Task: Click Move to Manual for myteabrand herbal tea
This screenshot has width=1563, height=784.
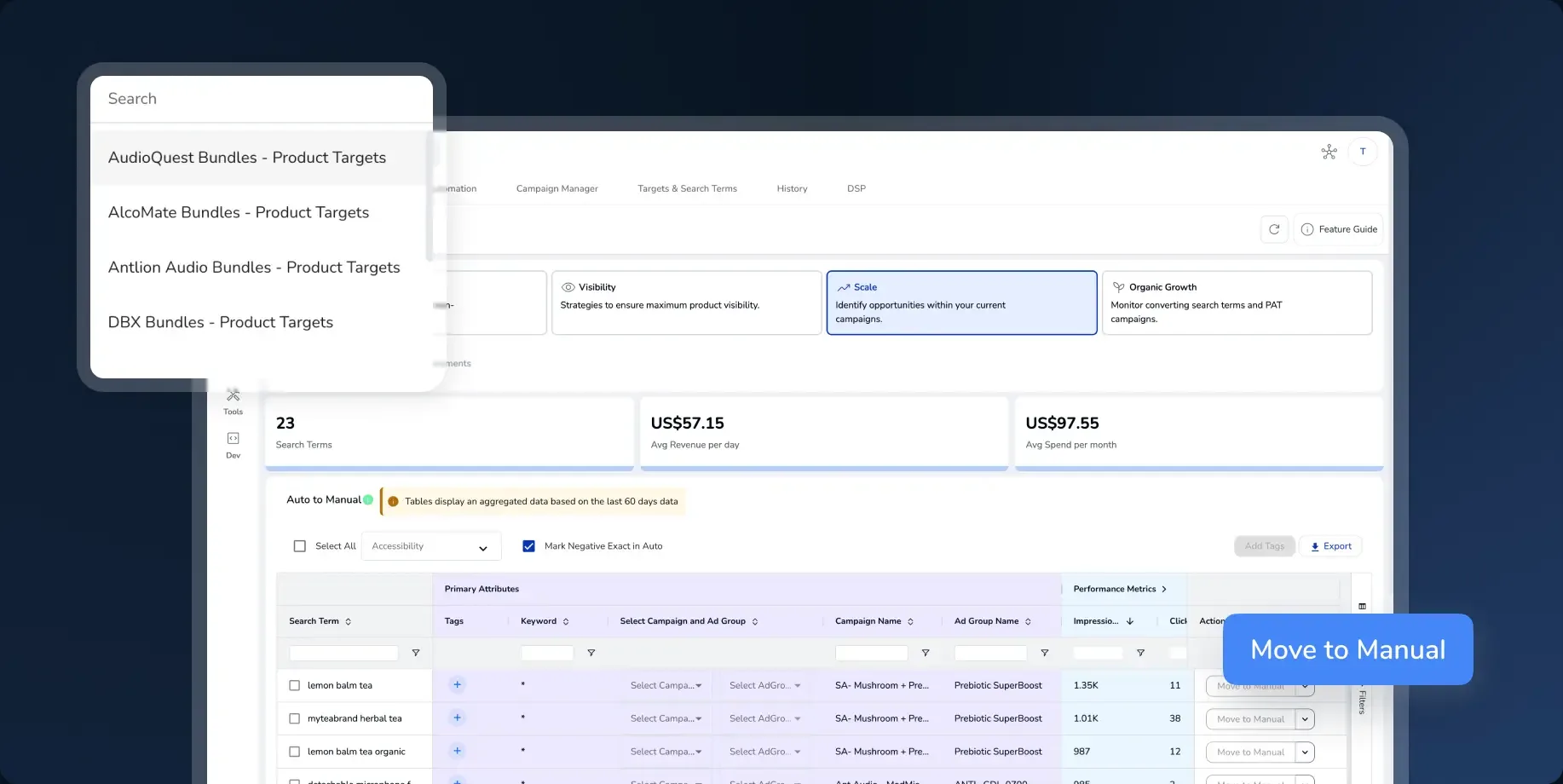Action: click(x=1250, y=719)
